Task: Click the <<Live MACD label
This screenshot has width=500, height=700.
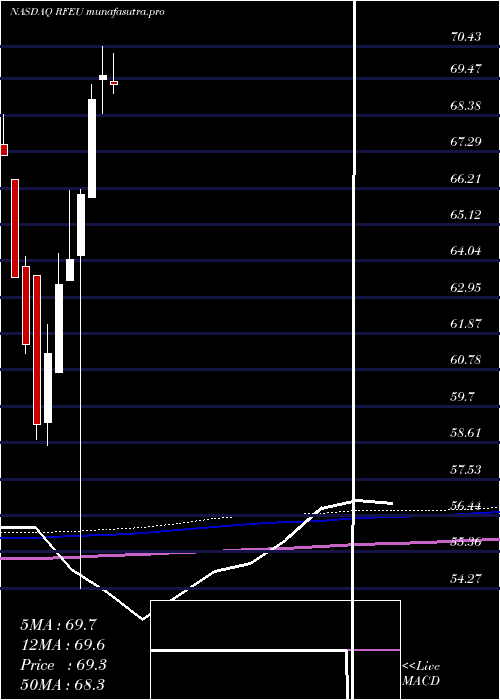Action: [x=421, y=674]
